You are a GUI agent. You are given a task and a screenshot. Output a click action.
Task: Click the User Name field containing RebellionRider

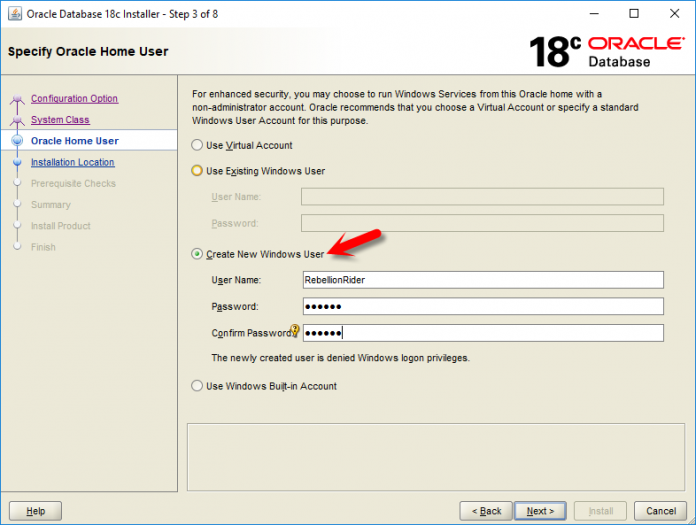coord(482,280)
